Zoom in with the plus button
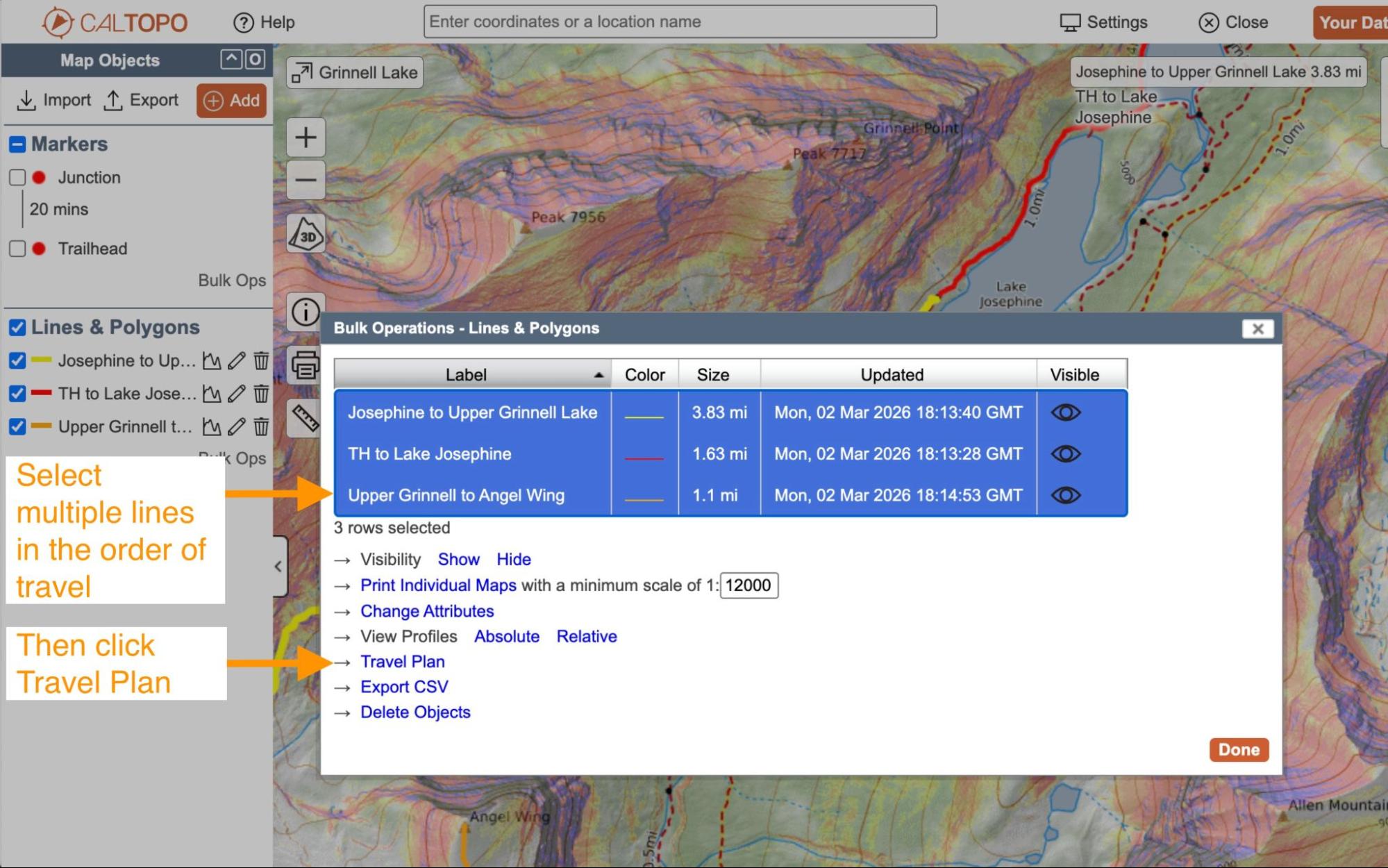The height and width of the screenshot is (868, 1388). 306,137
